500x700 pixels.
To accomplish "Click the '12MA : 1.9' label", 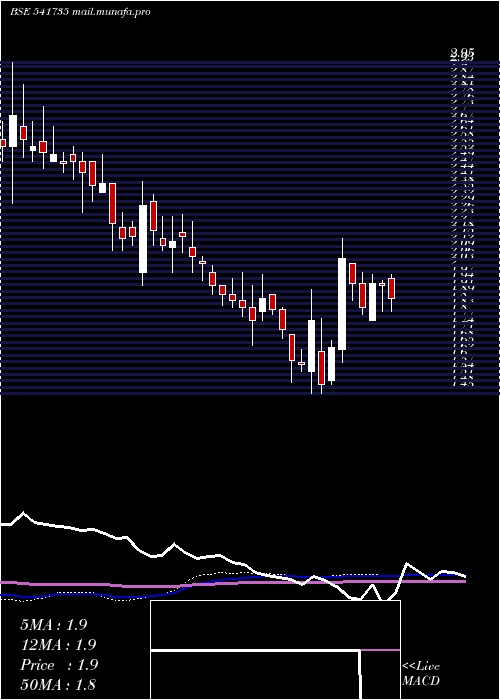I will (x=58, y=645).
